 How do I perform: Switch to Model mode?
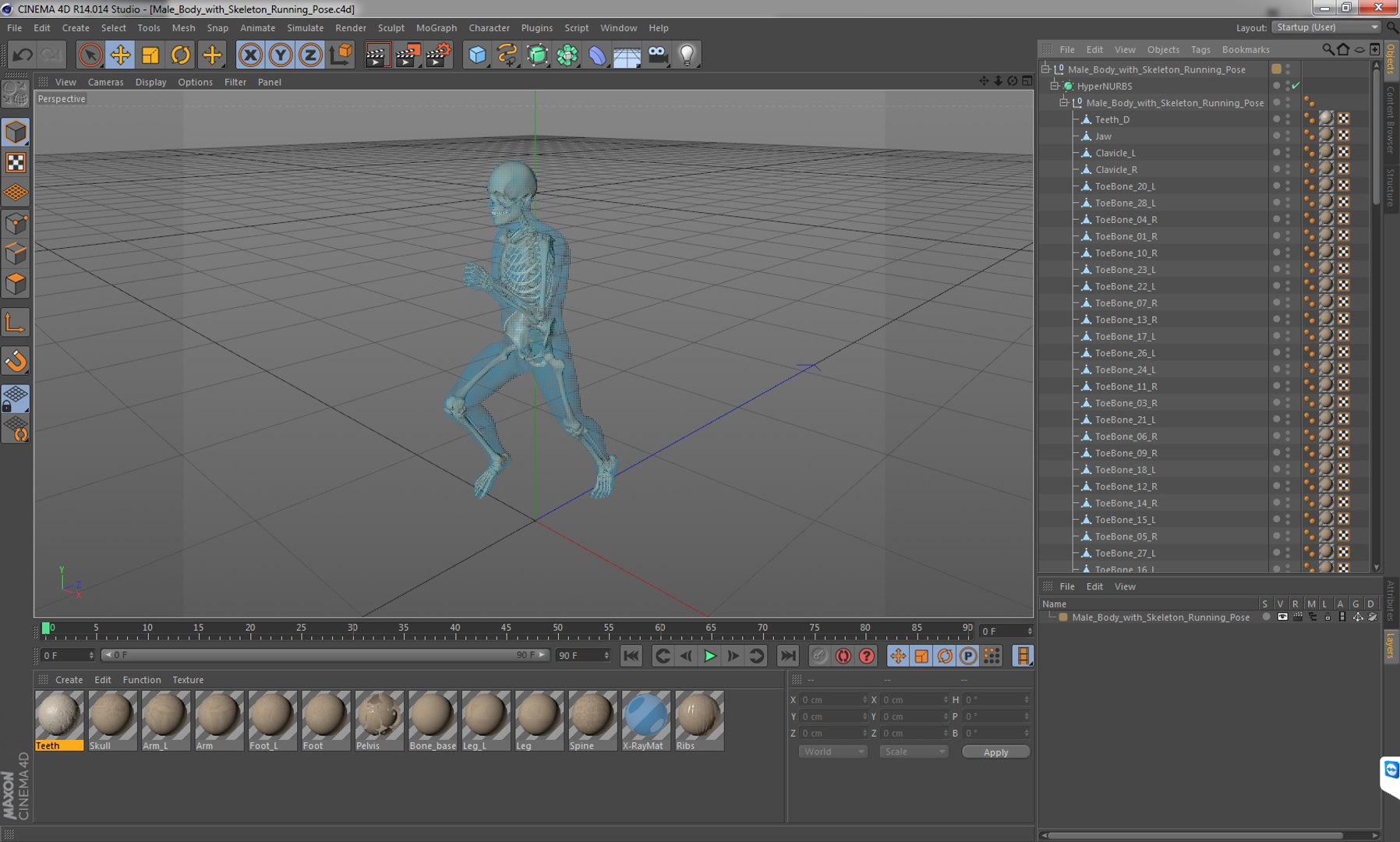pyautogui.click(x=16, y=132)
